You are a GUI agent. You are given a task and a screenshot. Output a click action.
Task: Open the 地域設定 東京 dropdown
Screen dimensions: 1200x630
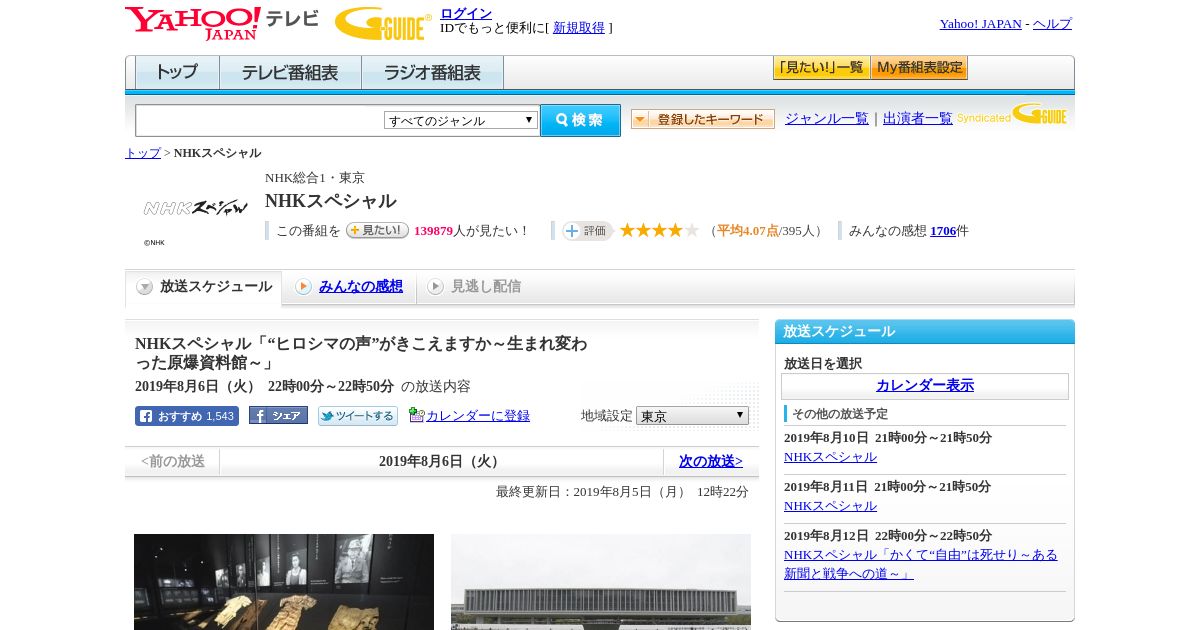tap(692, 415)
